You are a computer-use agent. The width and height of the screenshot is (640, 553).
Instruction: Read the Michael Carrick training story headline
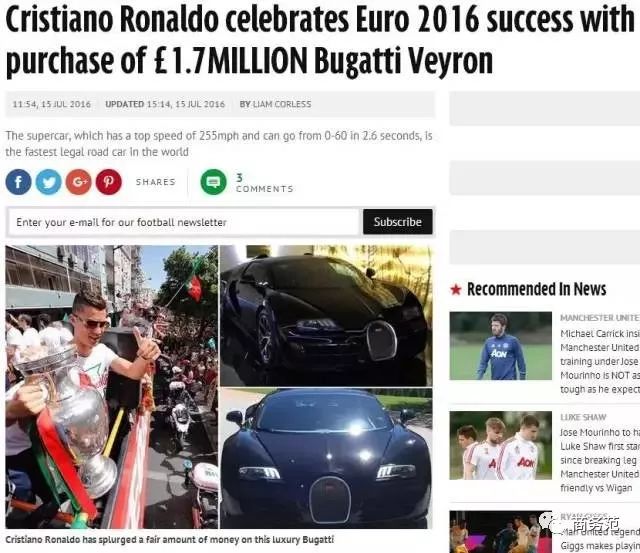[600, 361]
